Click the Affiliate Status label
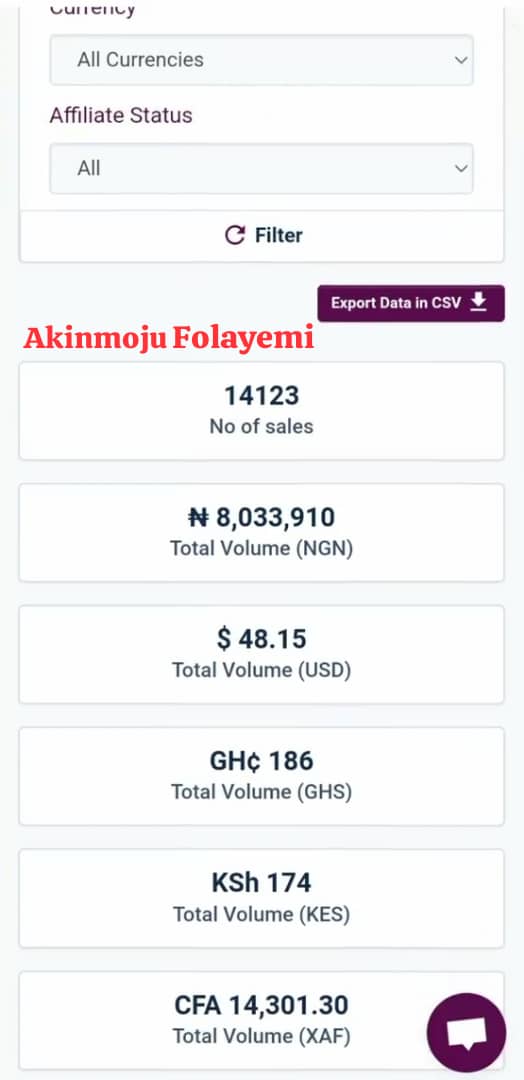The width and height of the screenshot is (524, 1080). [121, 115]
